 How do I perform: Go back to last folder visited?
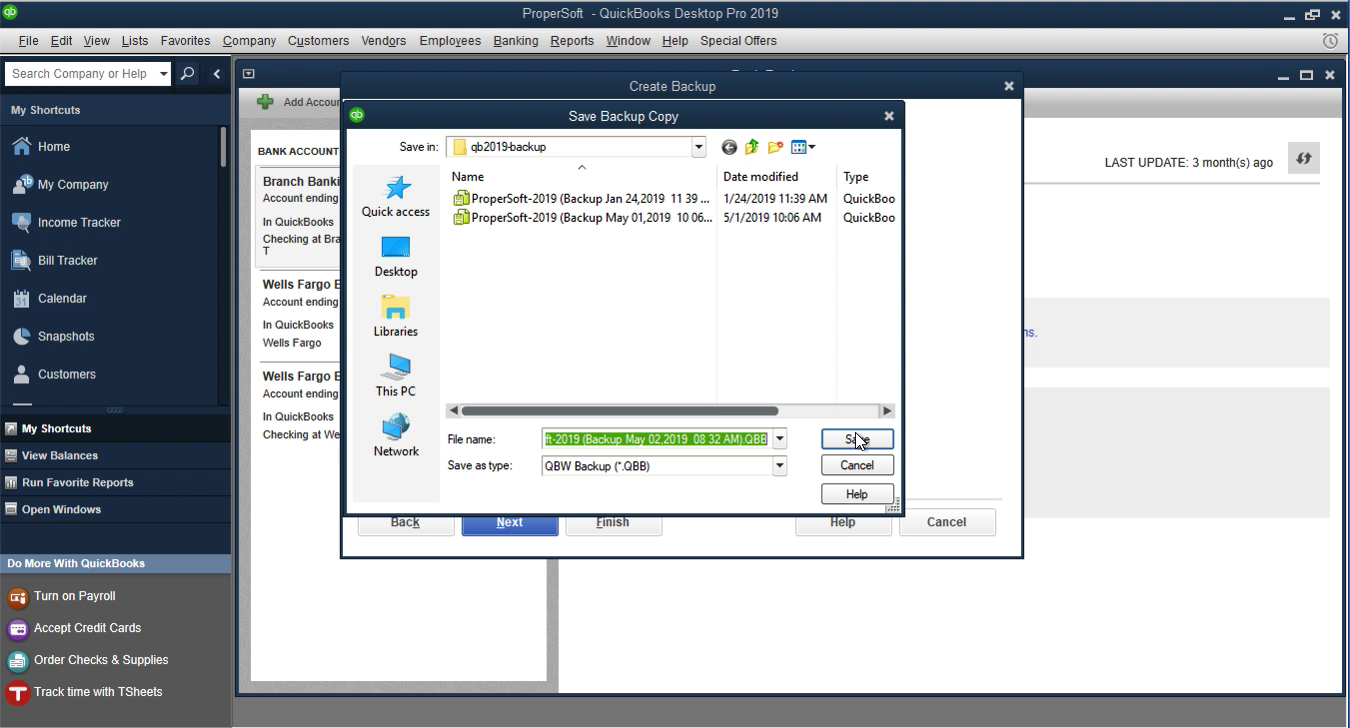729,147
